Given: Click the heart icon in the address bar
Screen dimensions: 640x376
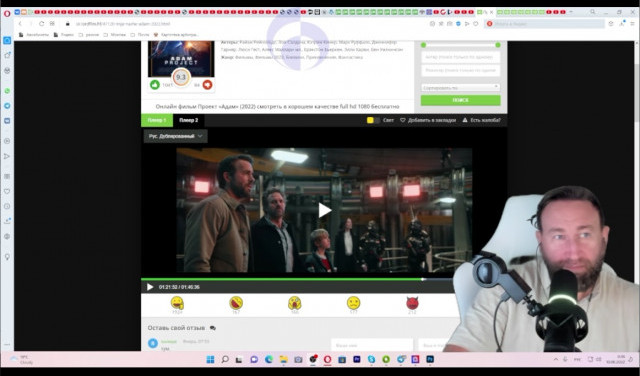Looking at the screenshot, I should point(476,24).
